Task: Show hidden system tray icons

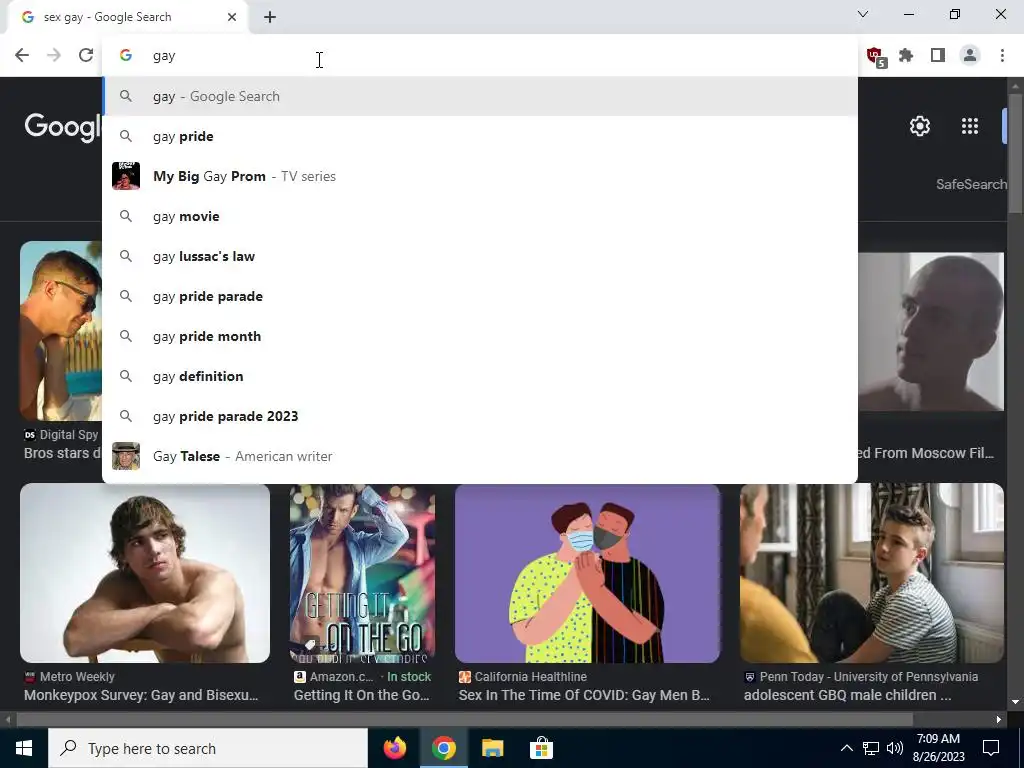Action: [x=846, y=748]
